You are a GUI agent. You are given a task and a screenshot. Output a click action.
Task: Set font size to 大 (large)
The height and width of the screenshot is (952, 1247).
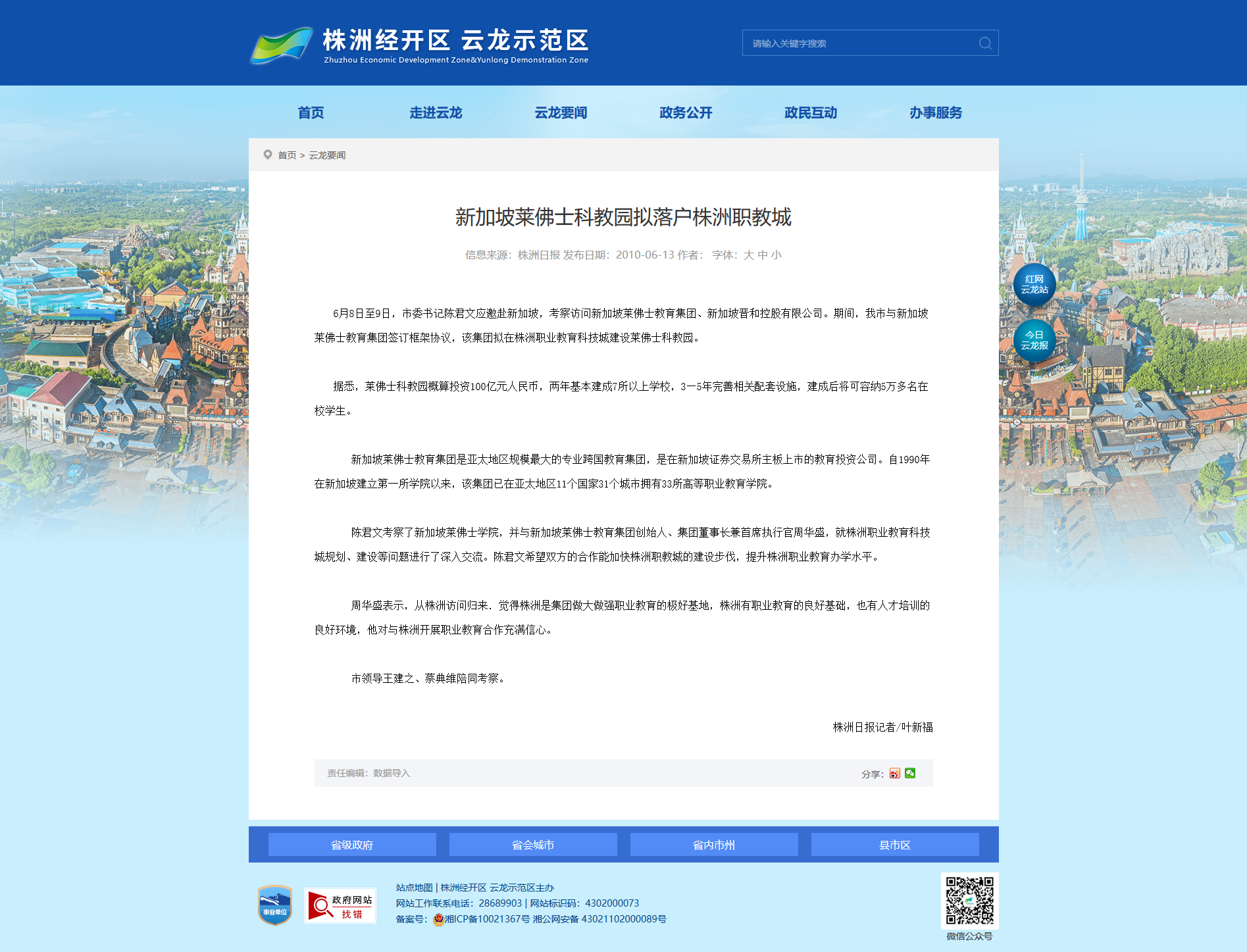point(748,255)
